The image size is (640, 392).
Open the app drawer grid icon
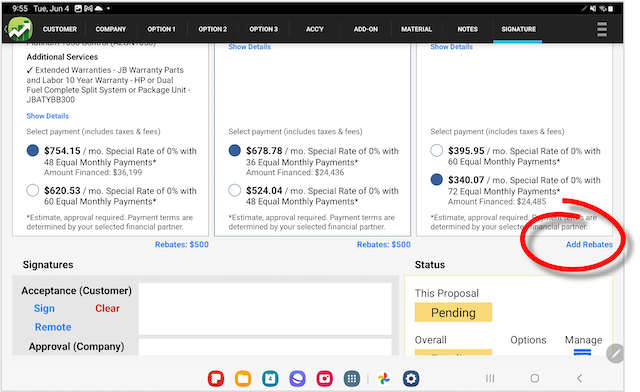pos(352,379)
